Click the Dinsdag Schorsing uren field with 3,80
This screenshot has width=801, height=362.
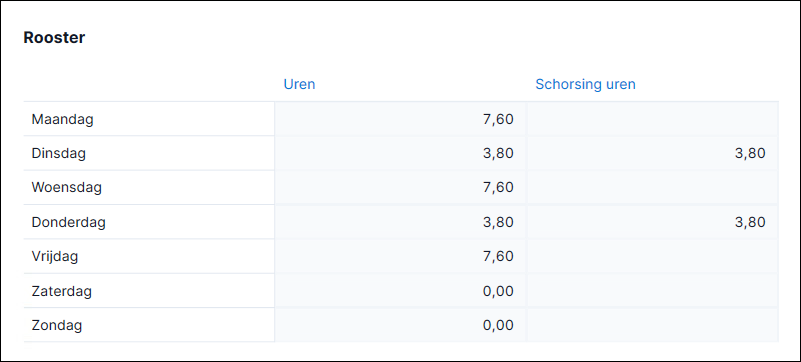click(652, 153)
